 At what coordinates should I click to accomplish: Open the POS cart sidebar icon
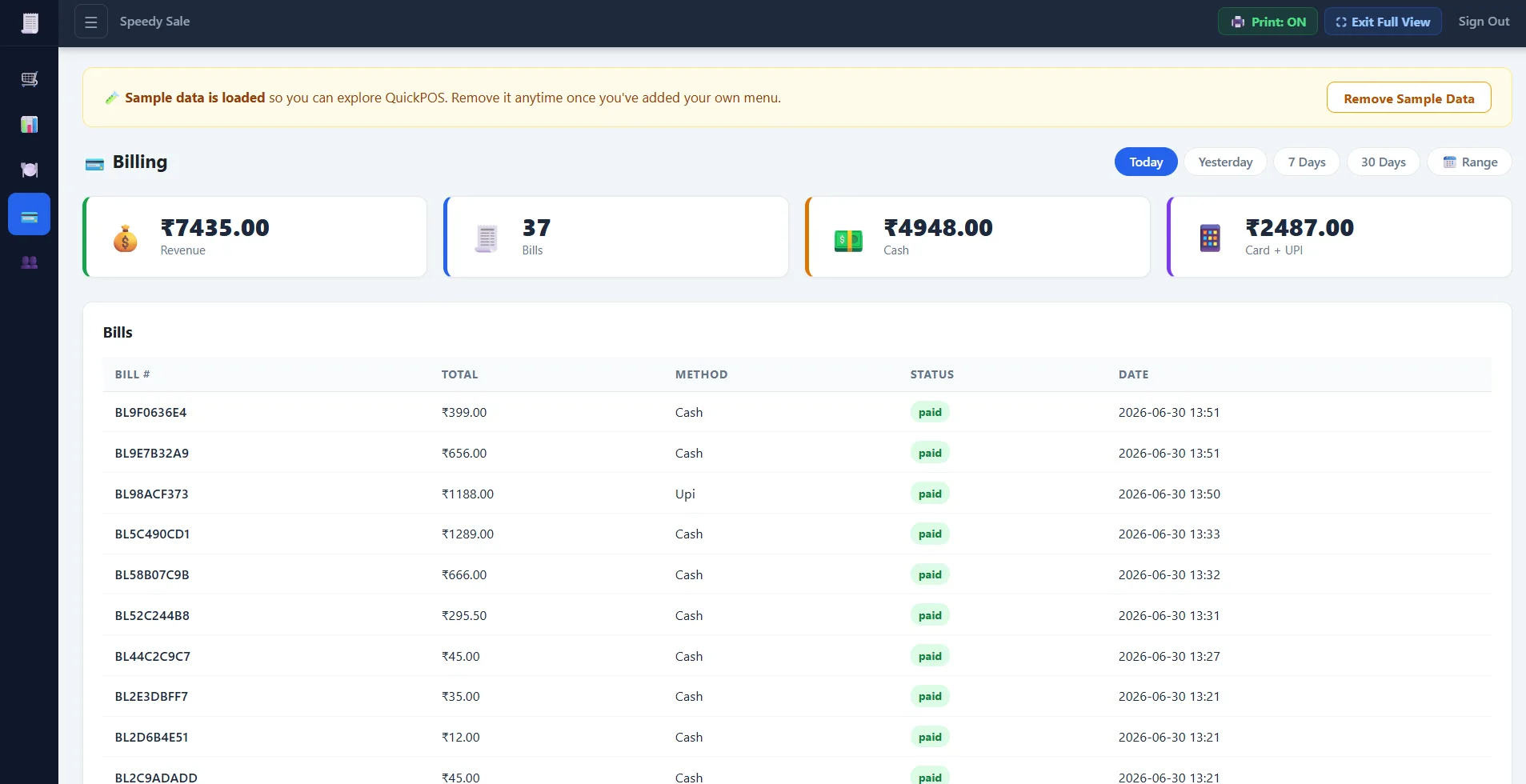tap(30, 79)
